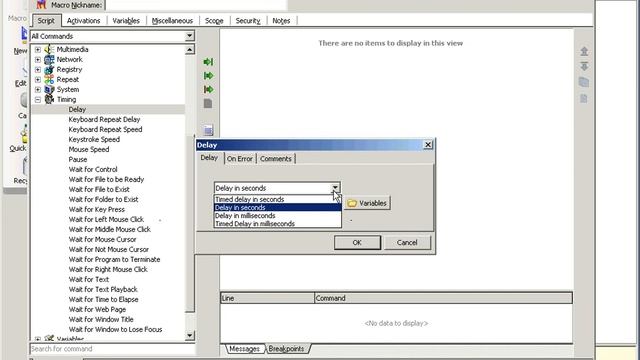Screen dimensions: 640x360
Task: Click the gray document icon below green arrows
Action: [x=208, y=103]
